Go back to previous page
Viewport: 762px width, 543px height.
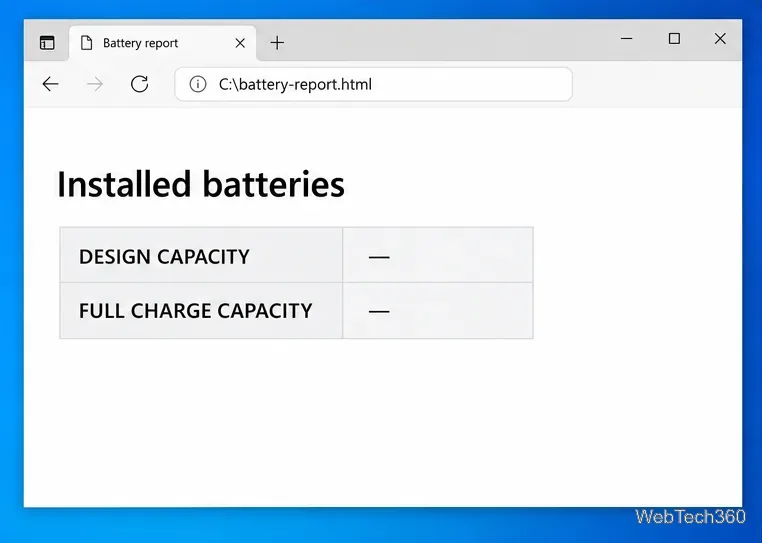(51, 84)
